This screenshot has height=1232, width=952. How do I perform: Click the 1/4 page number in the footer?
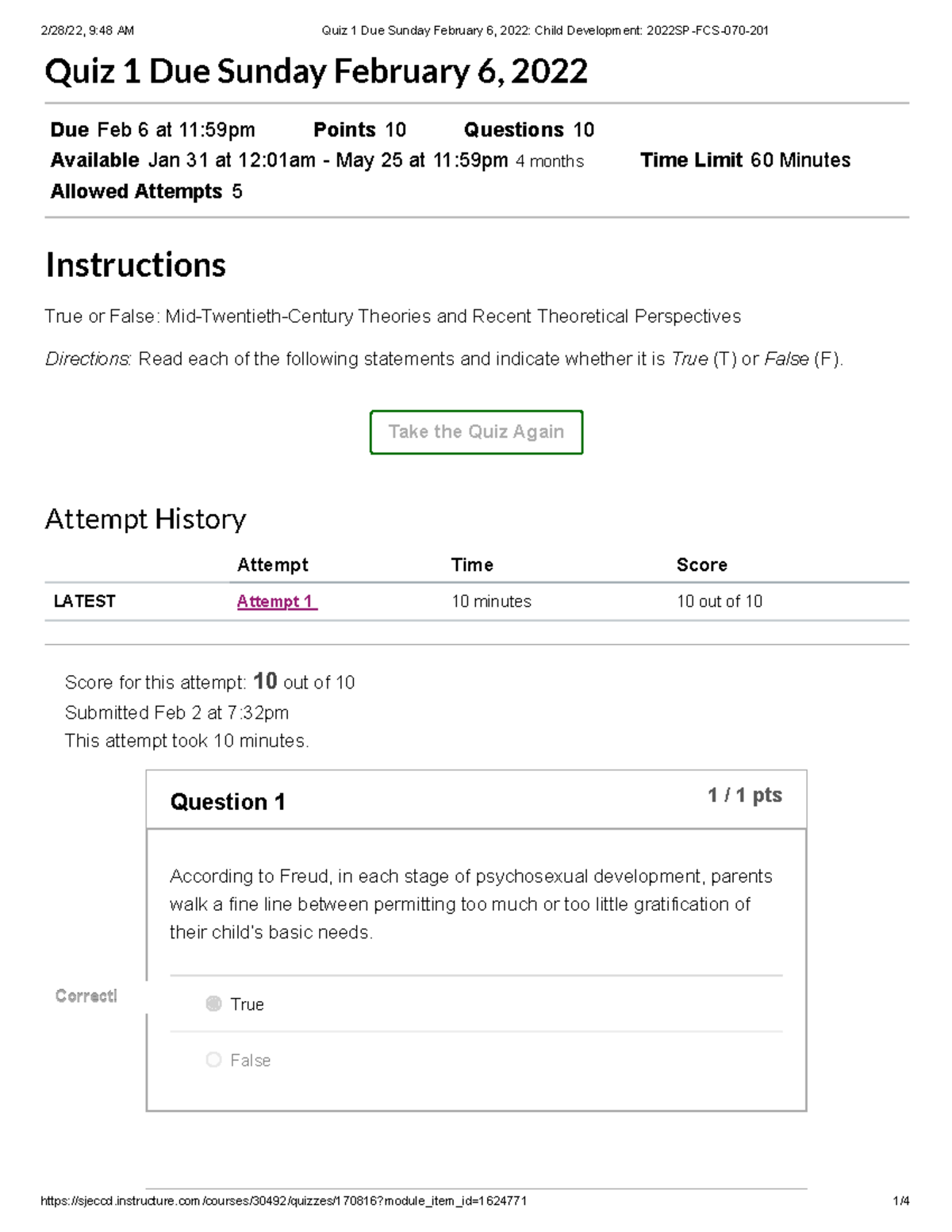pyautogui.click(x=900, y=1201)
